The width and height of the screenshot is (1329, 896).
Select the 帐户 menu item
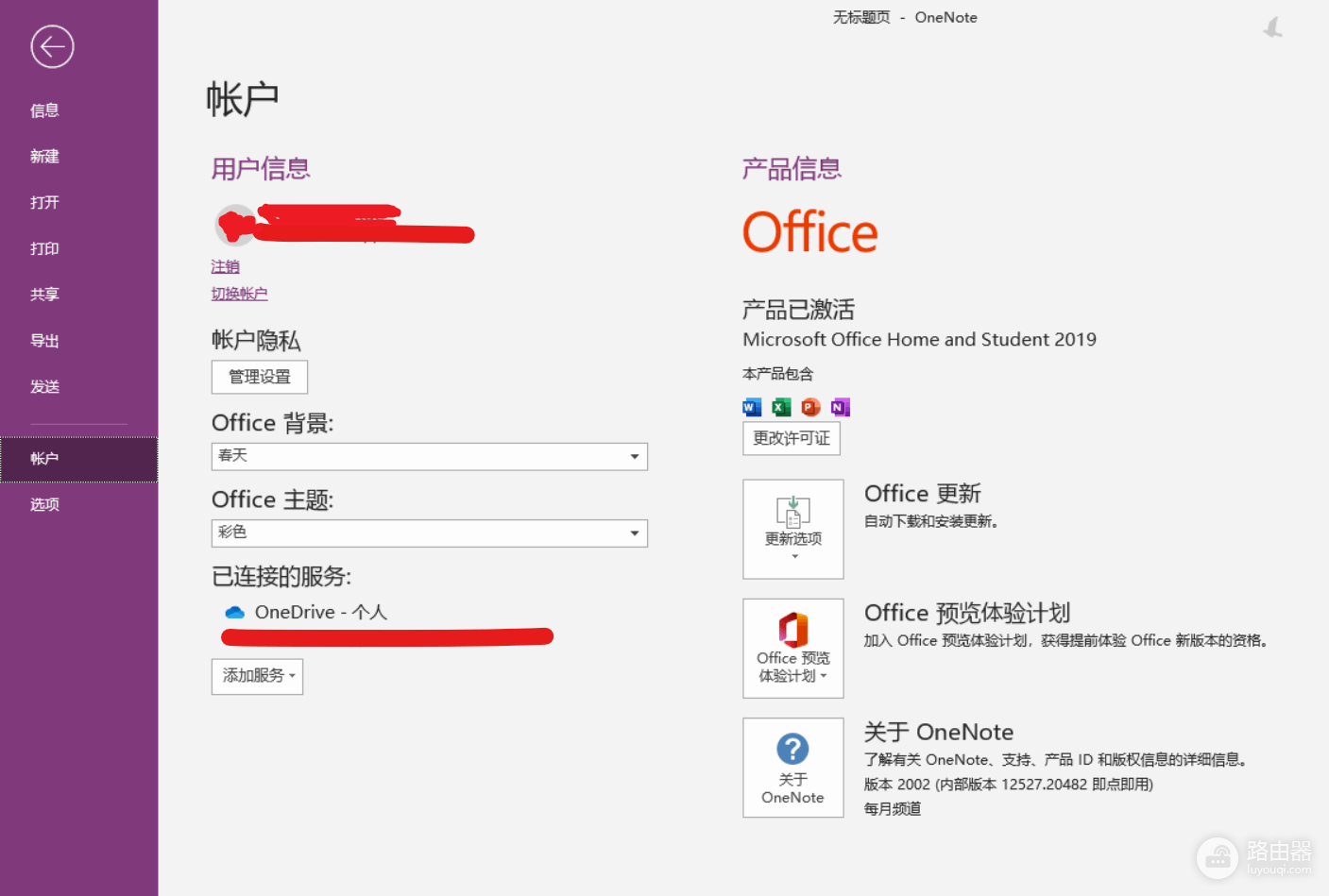79,459
